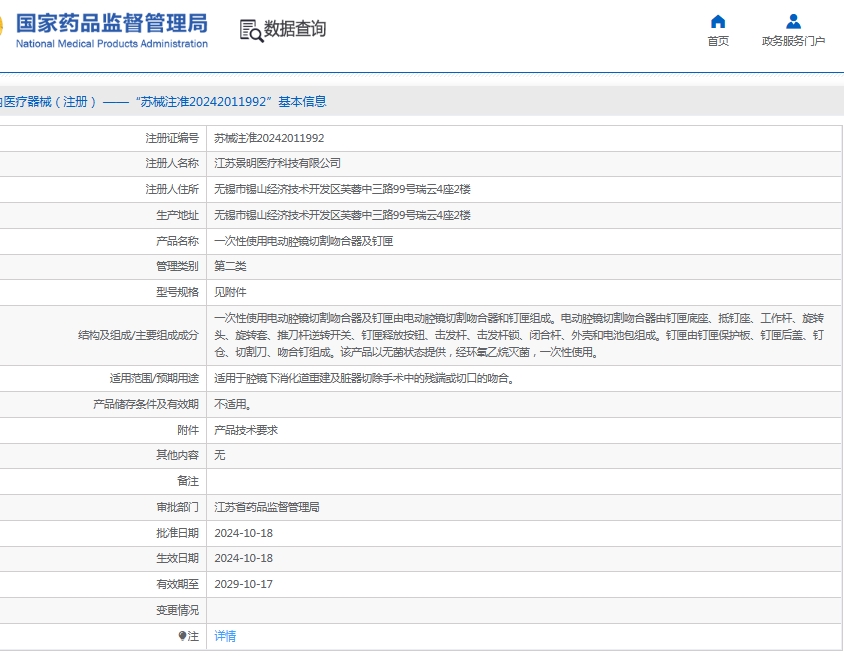This screenshot has width=844, height=660.
Task: Click the 变更情况 row label
Action: [178, 610]
